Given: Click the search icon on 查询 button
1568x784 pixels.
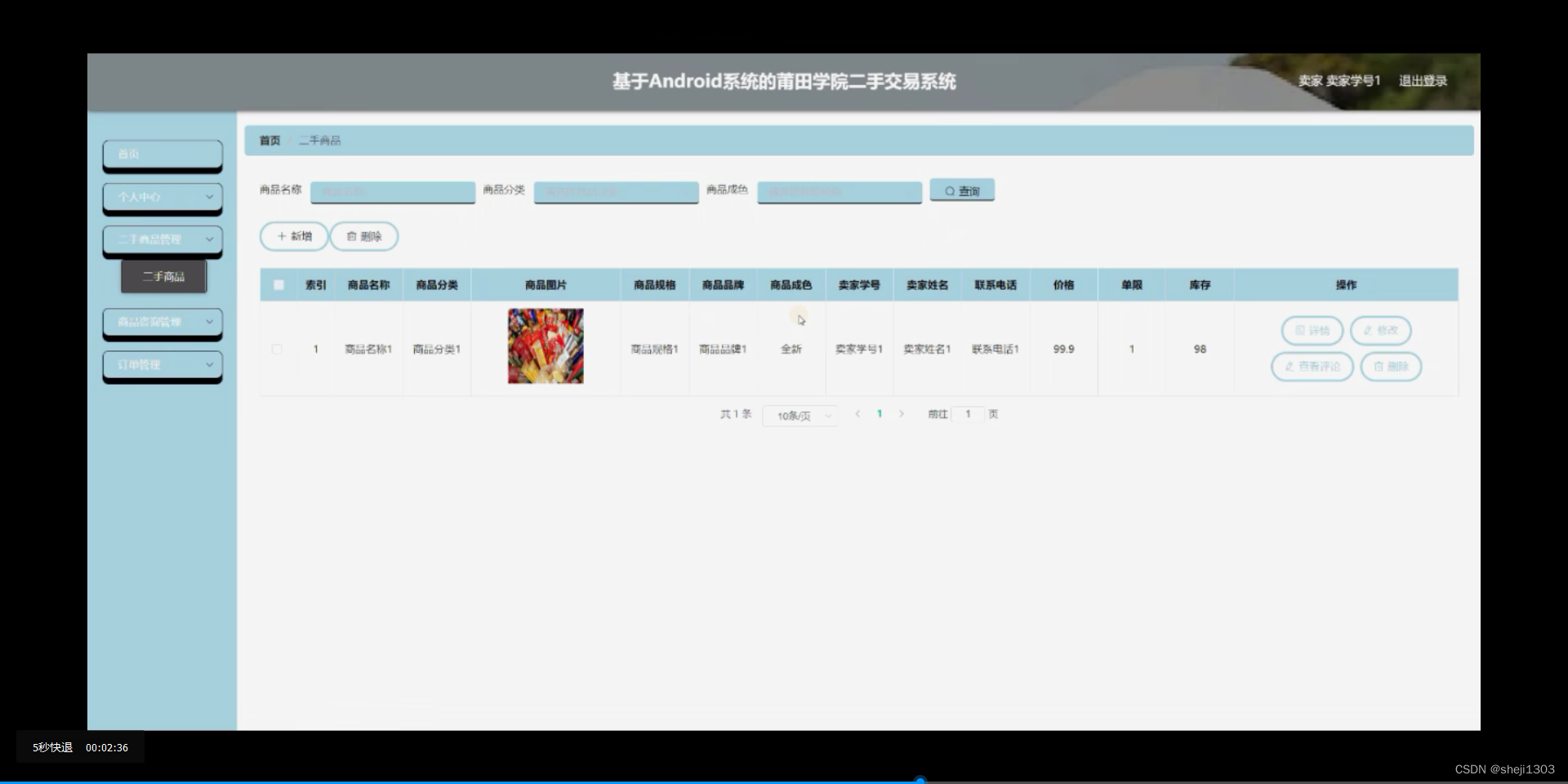Looking at the screenshot, I should [950, 189].
